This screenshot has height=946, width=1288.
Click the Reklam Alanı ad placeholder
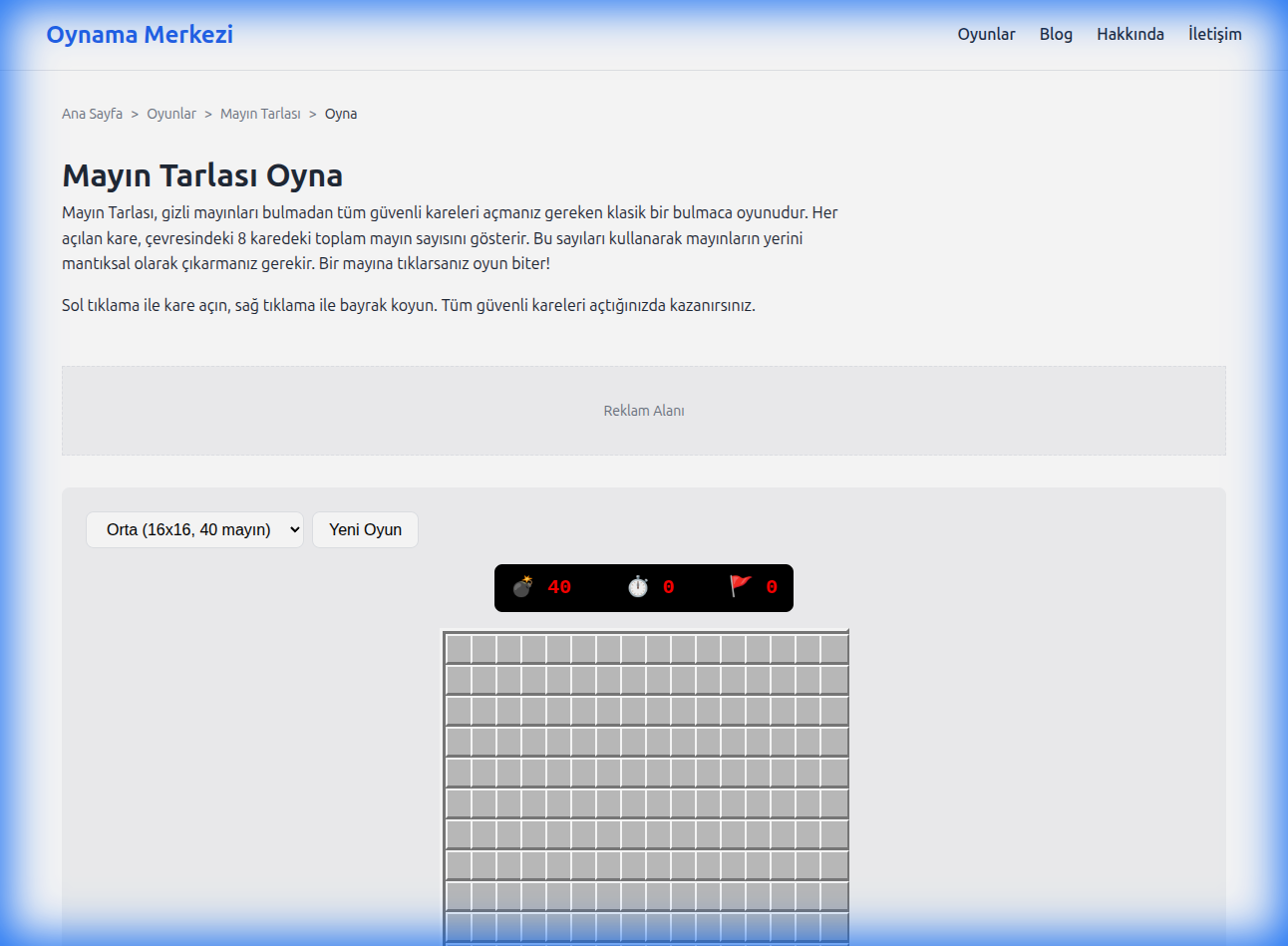point(644,411)
